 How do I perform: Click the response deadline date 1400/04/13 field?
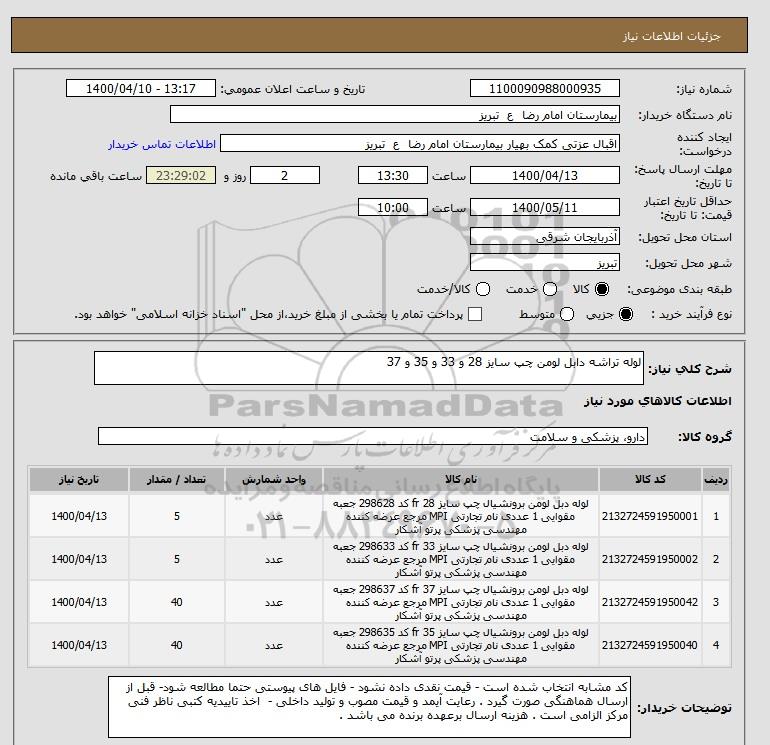pos(545,175)
